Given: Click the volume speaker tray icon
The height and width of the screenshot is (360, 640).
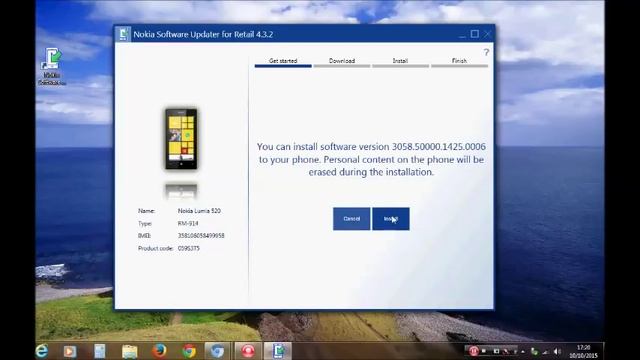Looking at the screenshot, I should pyautogui.click(x=557, y=351).
